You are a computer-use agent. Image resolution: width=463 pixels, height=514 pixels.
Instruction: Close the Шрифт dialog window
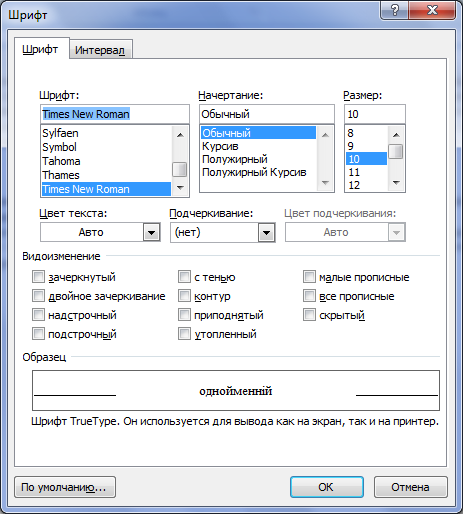(x=432, y=10)
